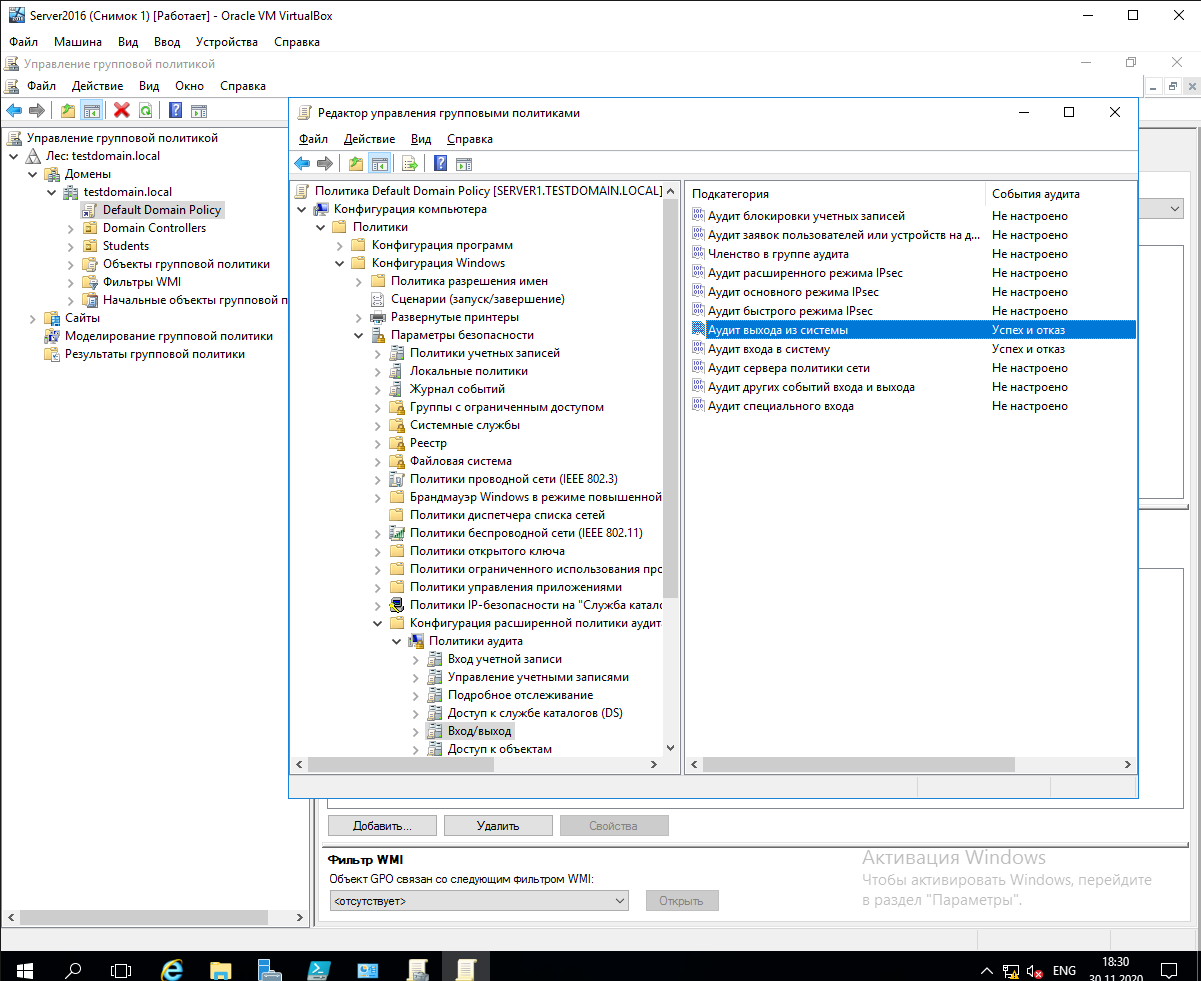1201x981 pixels.
Task: Click blue Help icon in policy editor toolbar
Action: tap(440, 164)
